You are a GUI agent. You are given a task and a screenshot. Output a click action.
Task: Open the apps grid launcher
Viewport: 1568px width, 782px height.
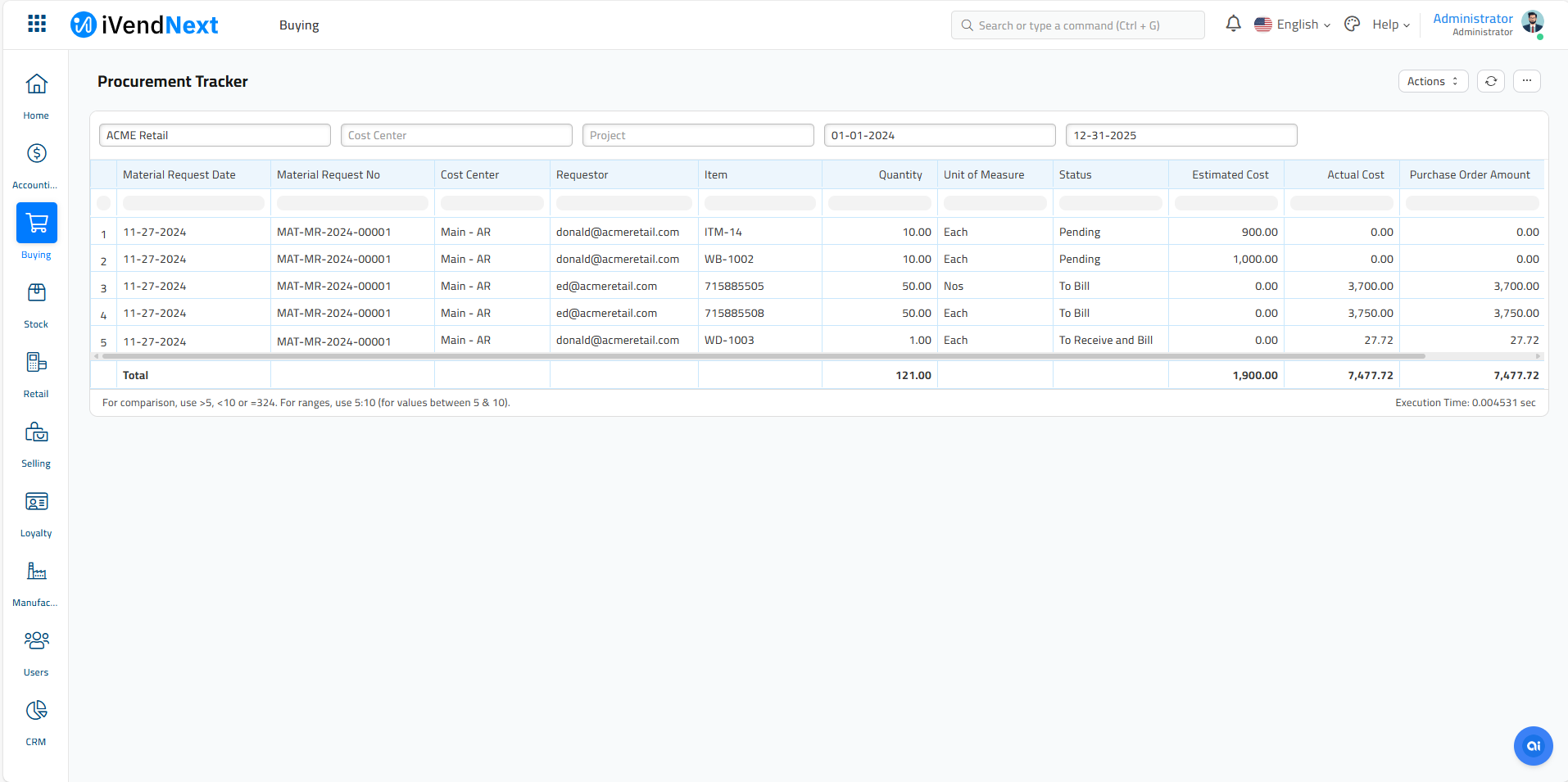tap(37, 24)
